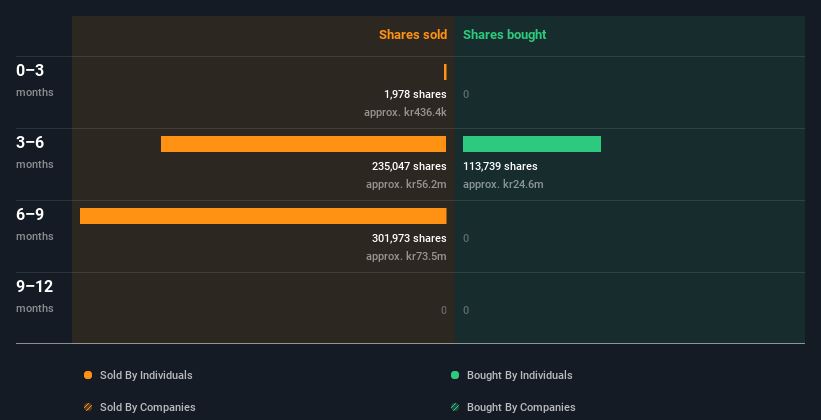Click the Shares sold column header
This screenshot has width=821, height=420.
(x=413, y=35)
